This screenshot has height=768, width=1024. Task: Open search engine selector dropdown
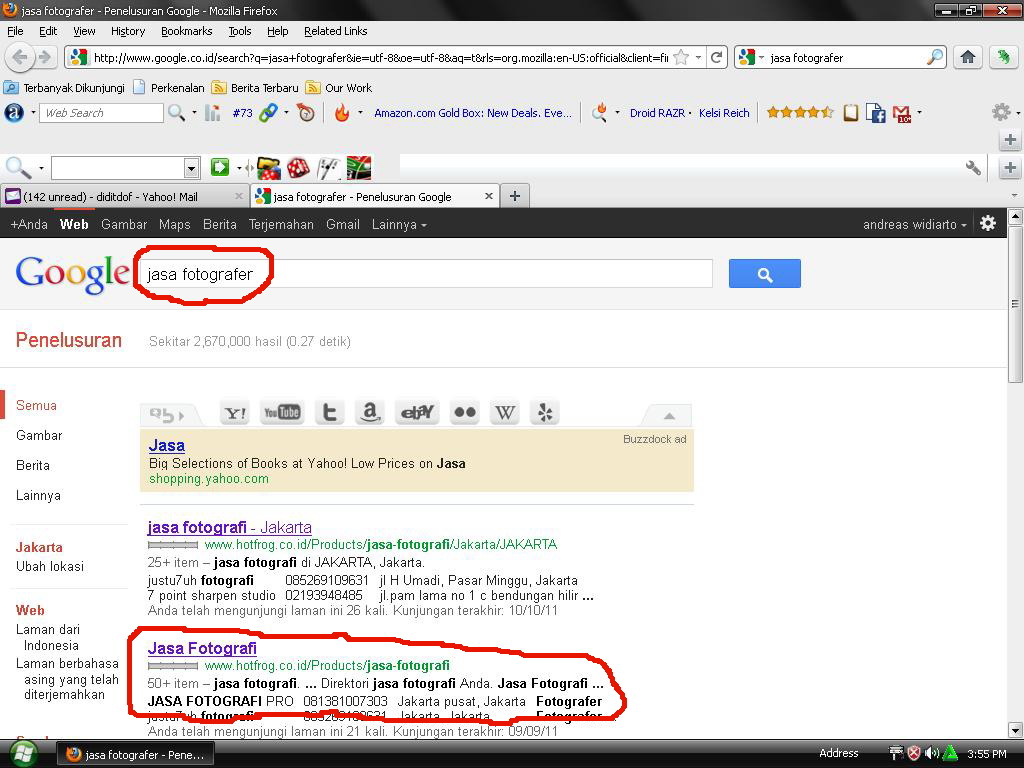(761, 57)
